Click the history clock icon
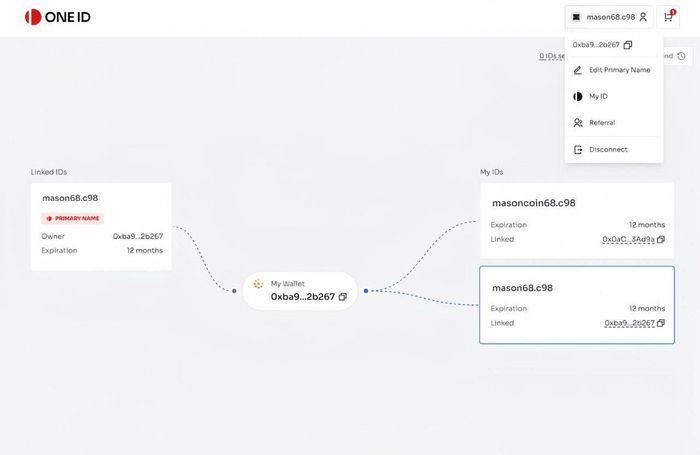 pos(681,56)
